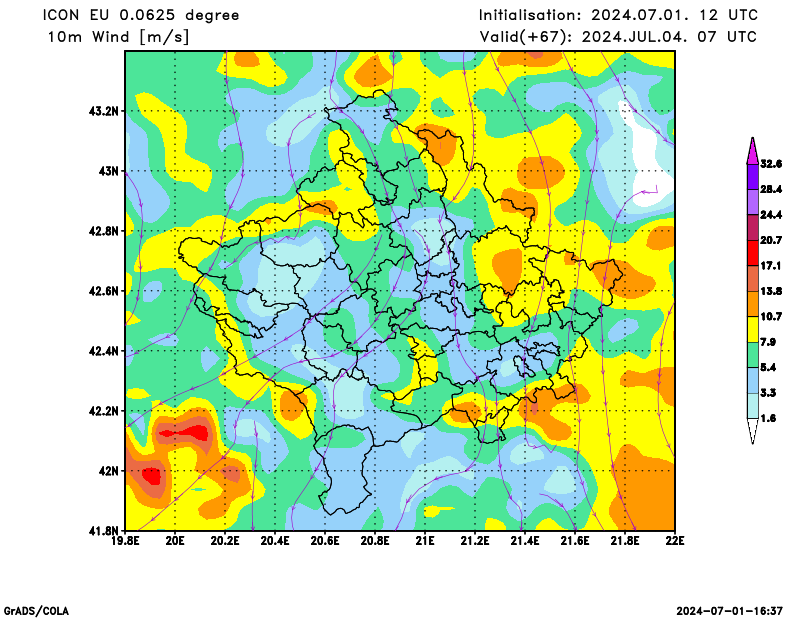
Task: Click the legend value 28.4
Action: click(x=771, y=190)
